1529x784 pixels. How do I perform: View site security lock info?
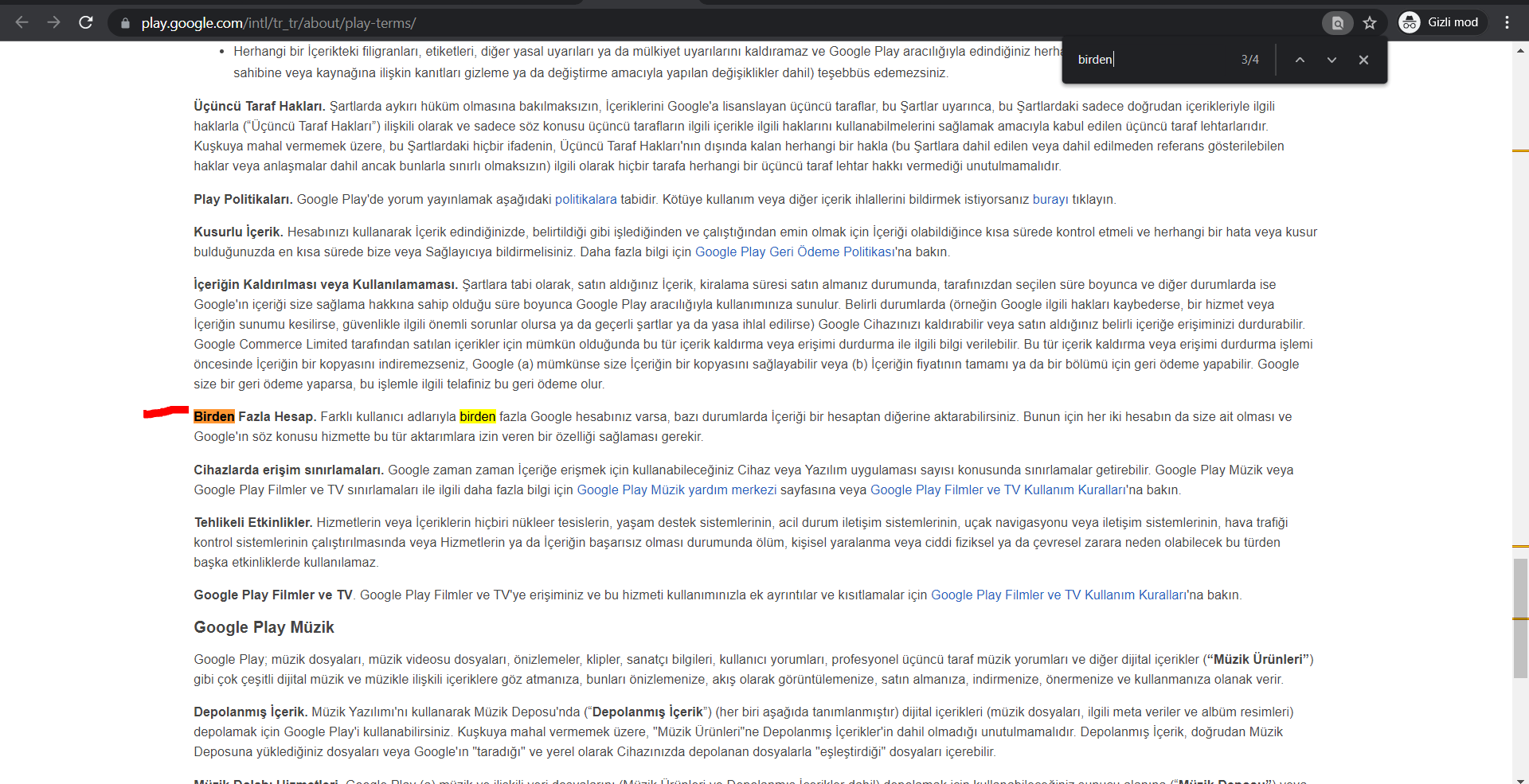(125, 23)
